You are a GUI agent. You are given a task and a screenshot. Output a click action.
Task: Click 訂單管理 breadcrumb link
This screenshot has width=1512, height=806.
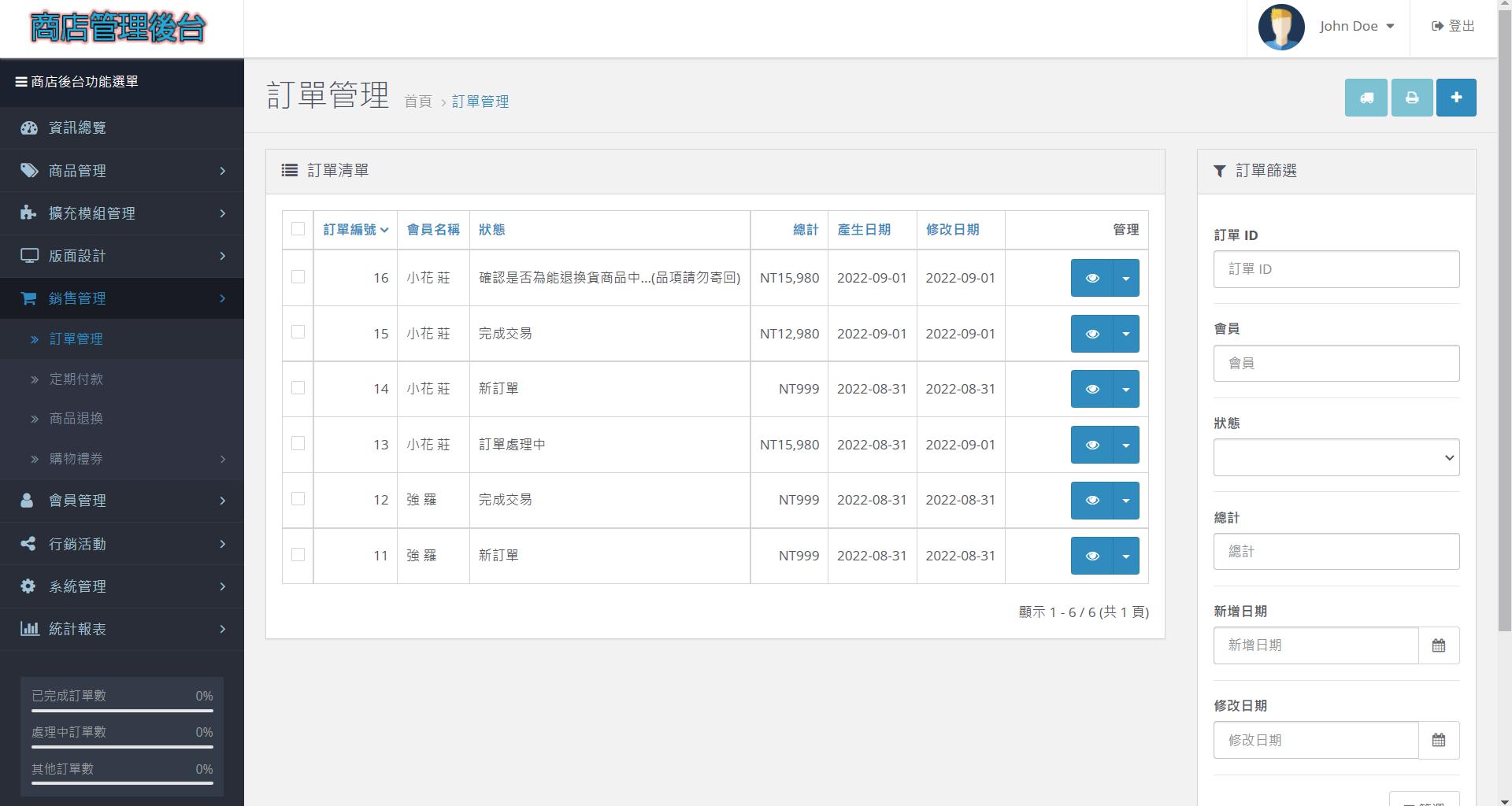click(480, 102)
